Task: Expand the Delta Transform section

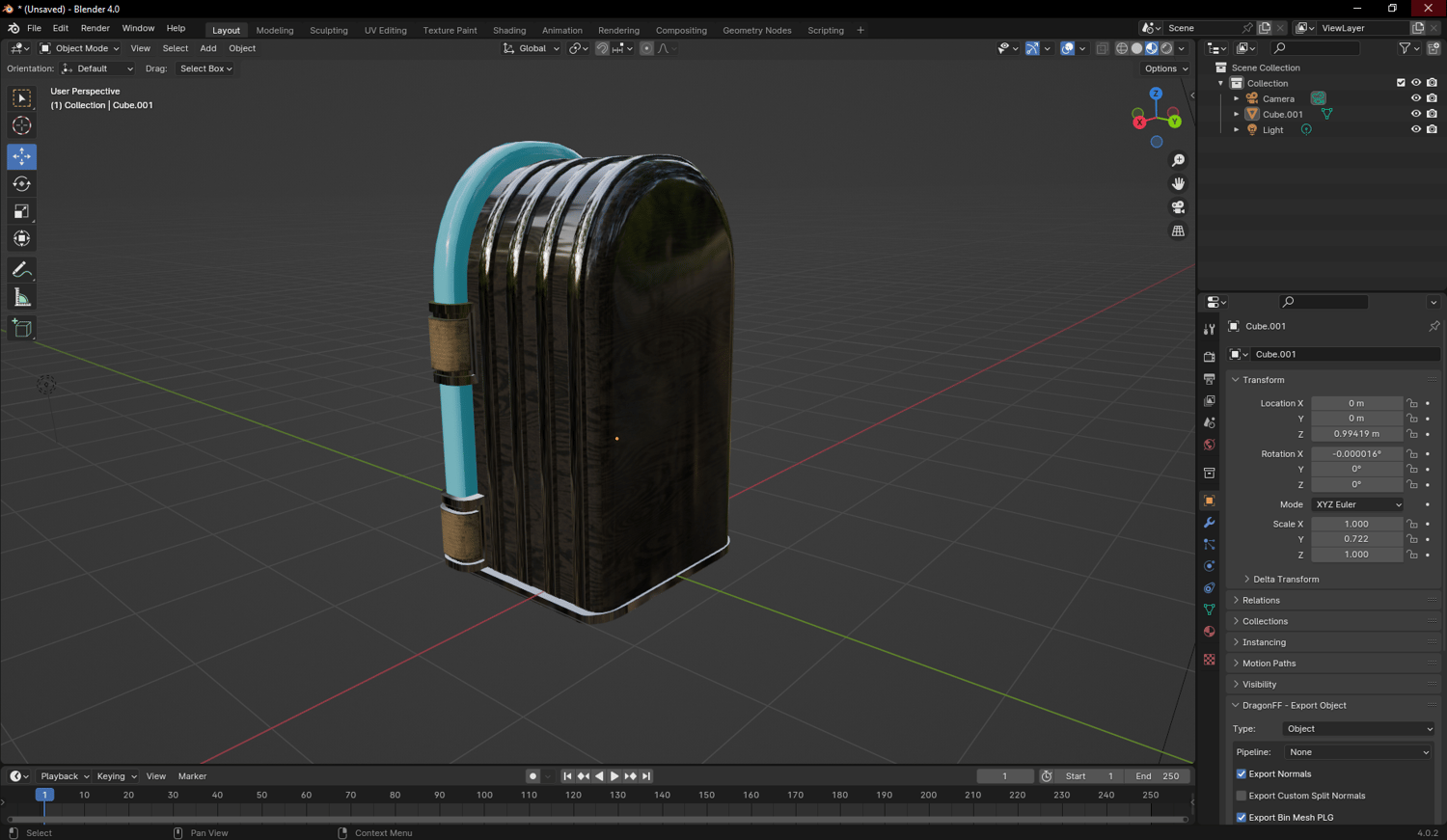Action: click(1285, 580)
